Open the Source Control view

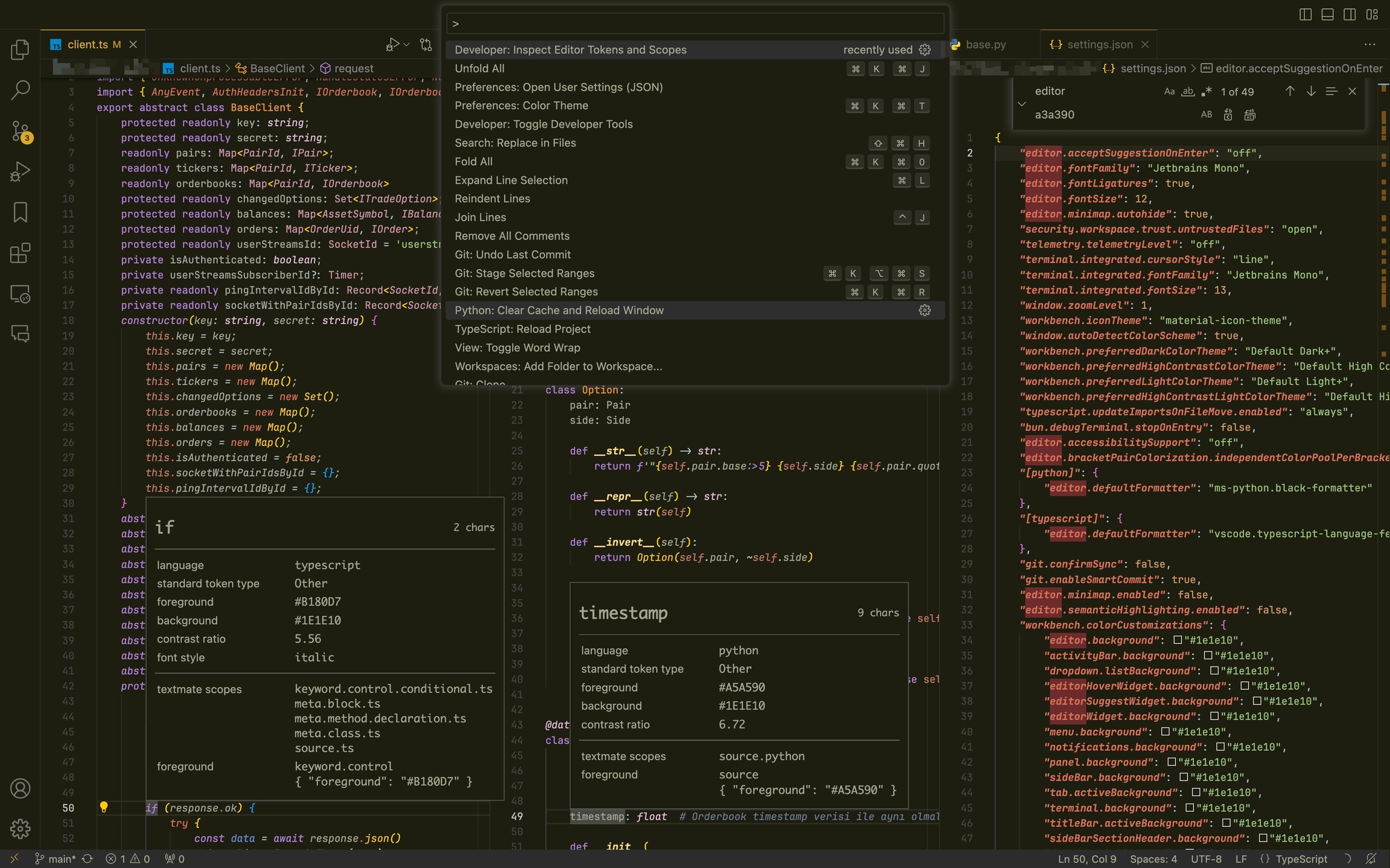tap(20, 131)
